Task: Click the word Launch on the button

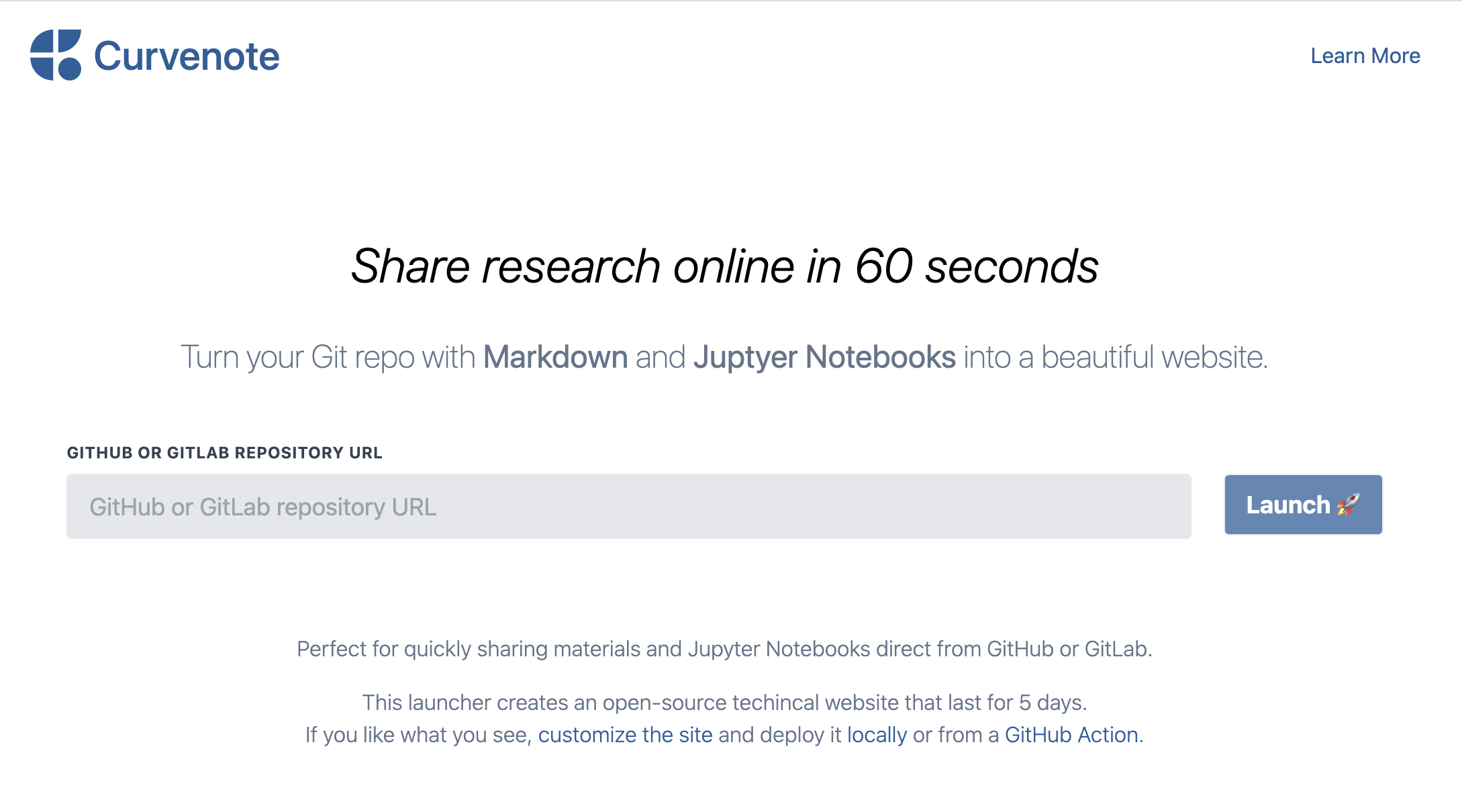Action: (x=1287, y=505)
